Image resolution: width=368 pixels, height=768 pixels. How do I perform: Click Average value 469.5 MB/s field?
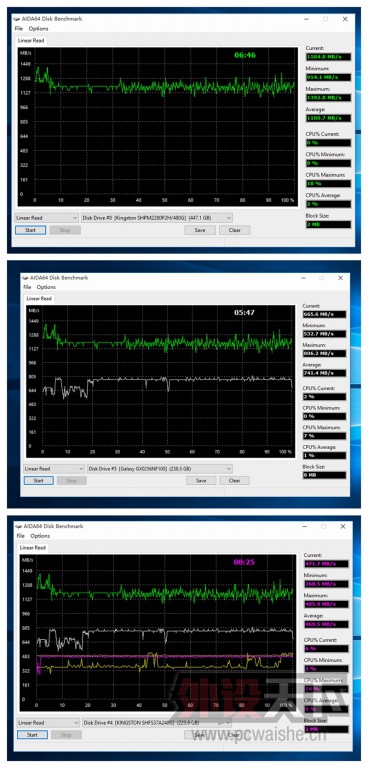tap(326, 624)
